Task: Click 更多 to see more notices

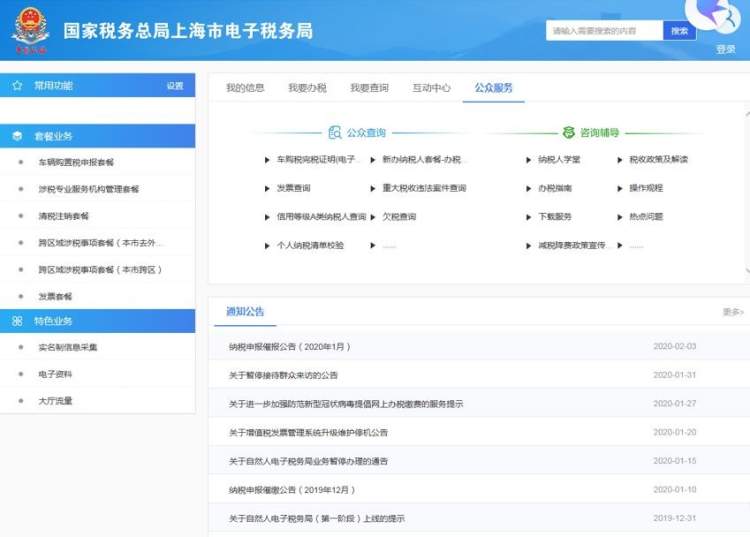Action: [x=732, y=312]
